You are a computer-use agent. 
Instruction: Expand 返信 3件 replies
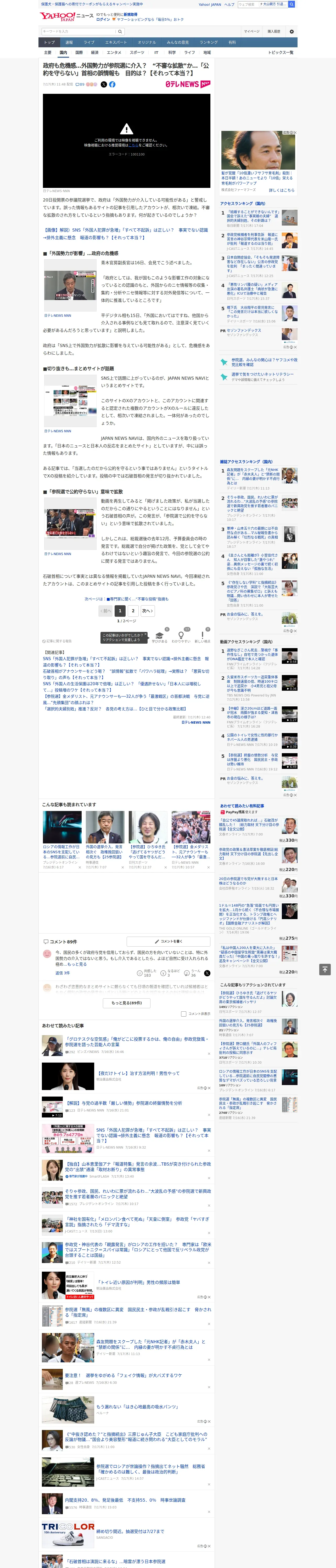pos(62,973)
